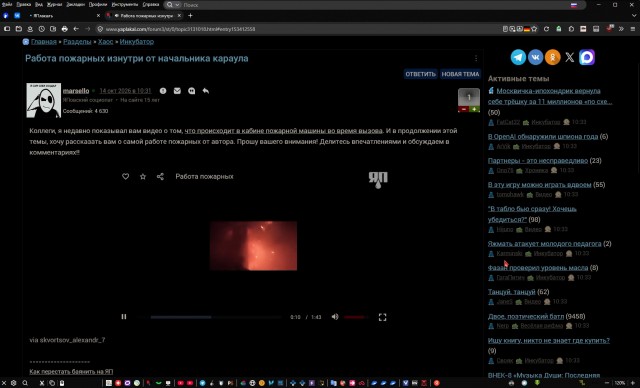Open topic 'Двое, поэтический батл'
Viewport: 640px width, 388px height.
[x=526, y=316]
